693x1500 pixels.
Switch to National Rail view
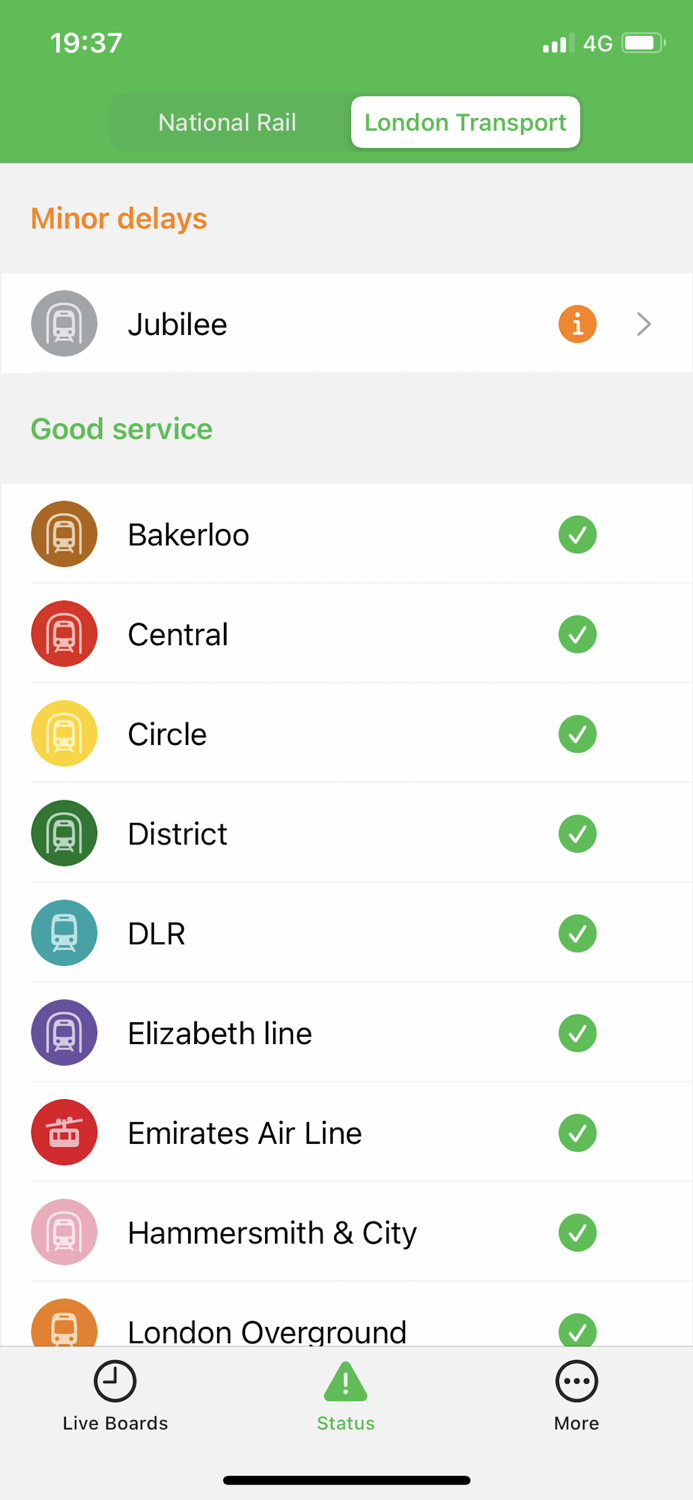pos(227,122)
